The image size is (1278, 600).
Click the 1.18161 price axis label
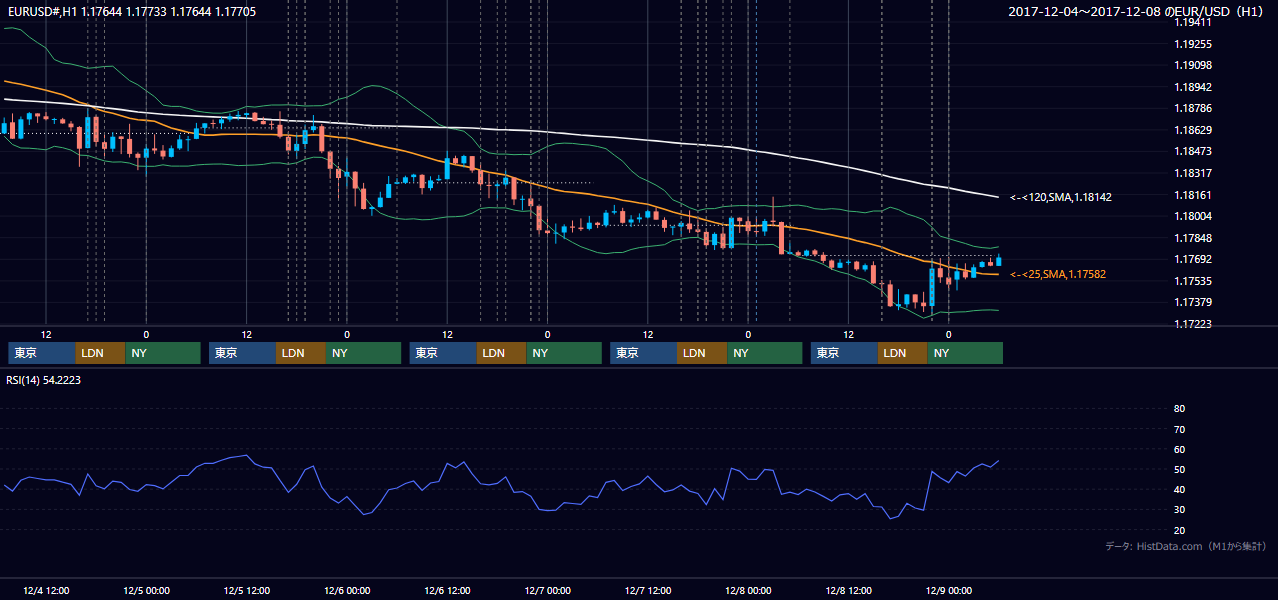tap(1192, 195)
